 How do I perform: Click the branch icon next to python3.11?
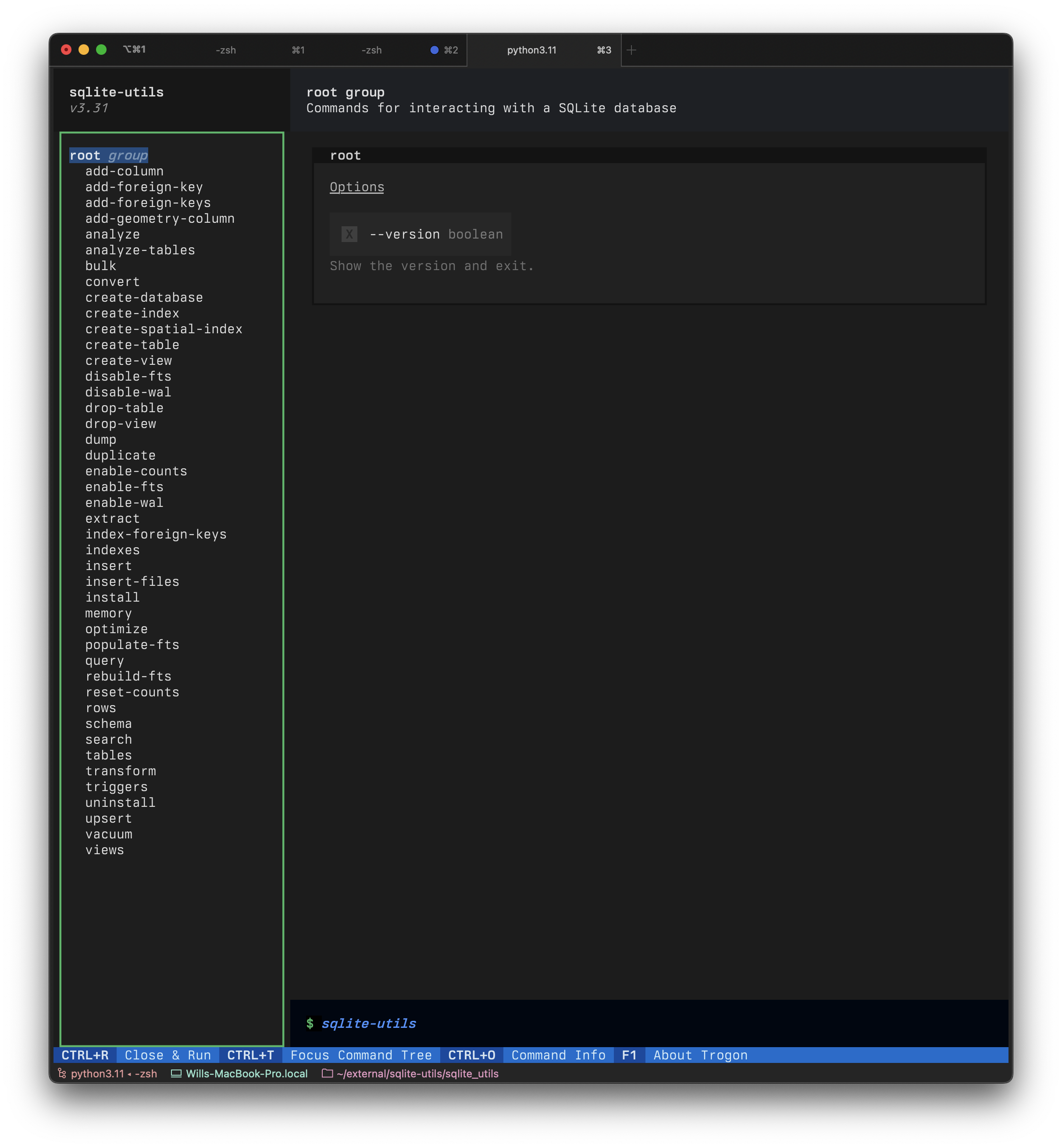coord(62,1073)
